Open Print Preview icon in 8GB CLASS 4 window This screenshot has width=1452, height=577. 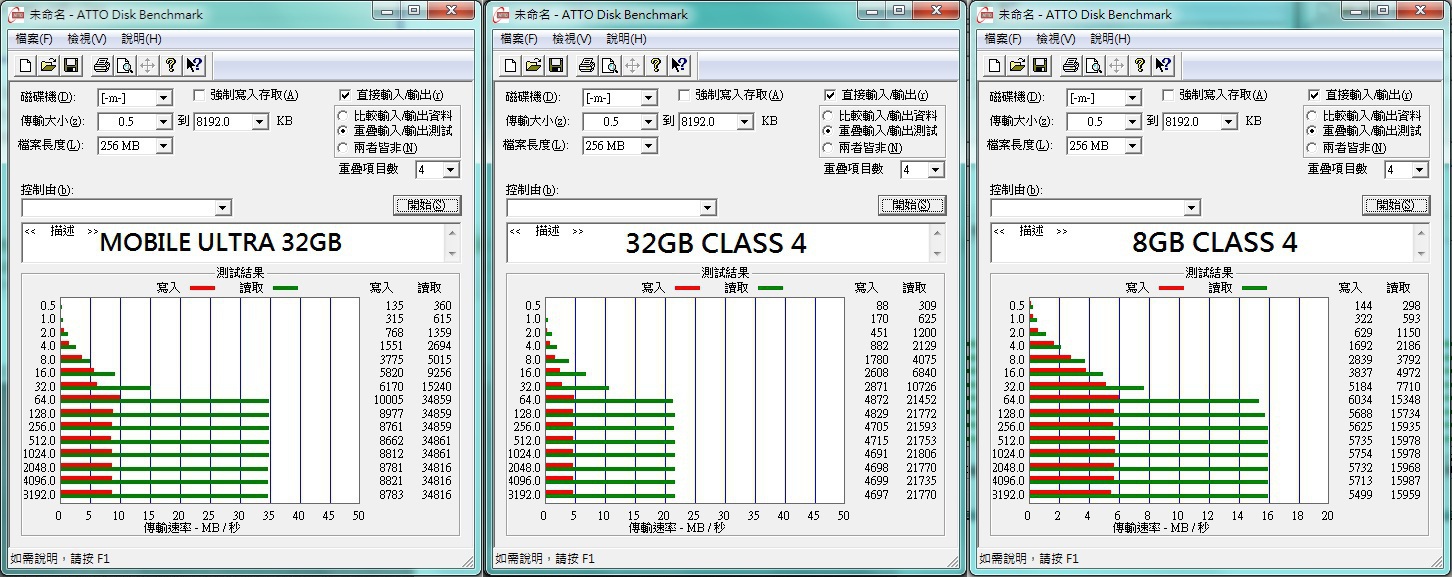coord(1093,66)
